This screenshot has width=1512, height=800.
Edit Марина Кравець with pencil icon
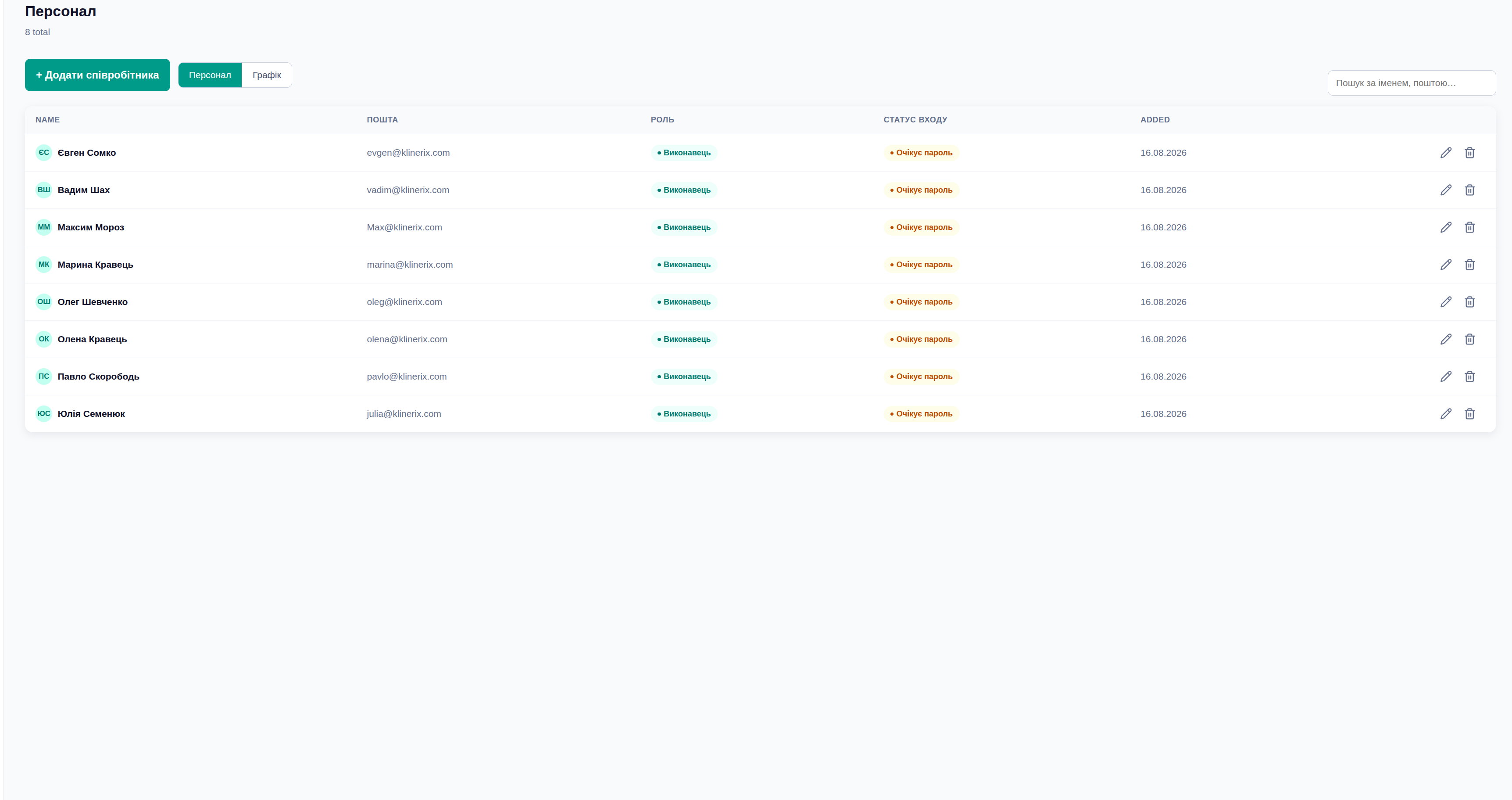tap(1446, 264)
